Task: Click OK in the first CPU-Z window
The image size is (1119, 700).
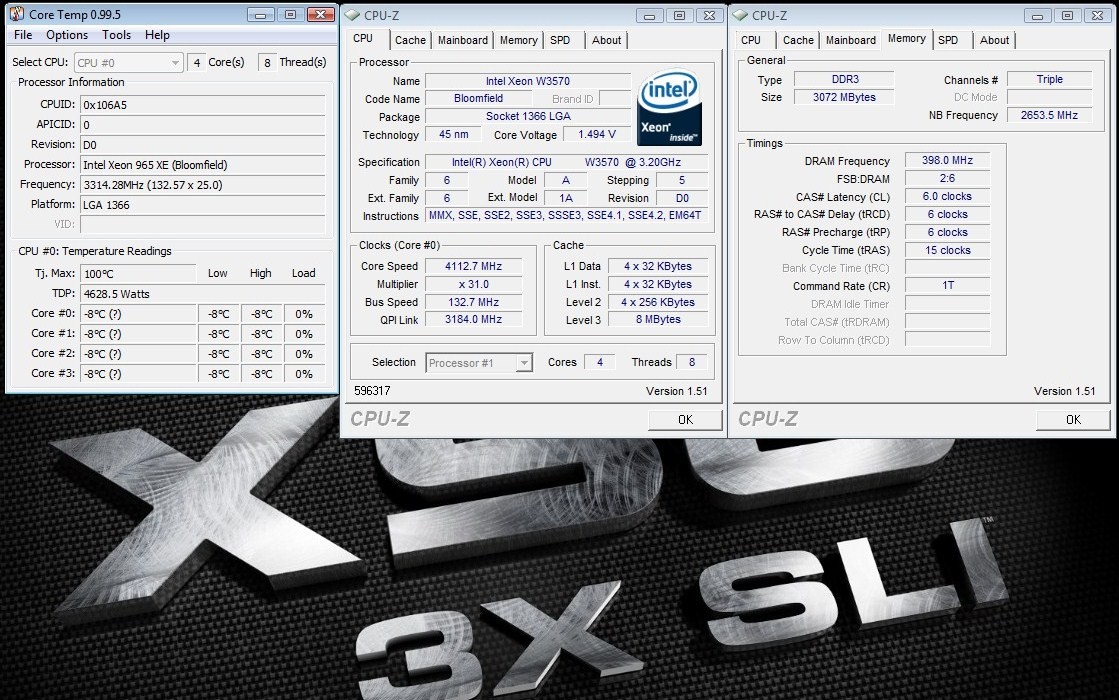Action: [685, 420]
